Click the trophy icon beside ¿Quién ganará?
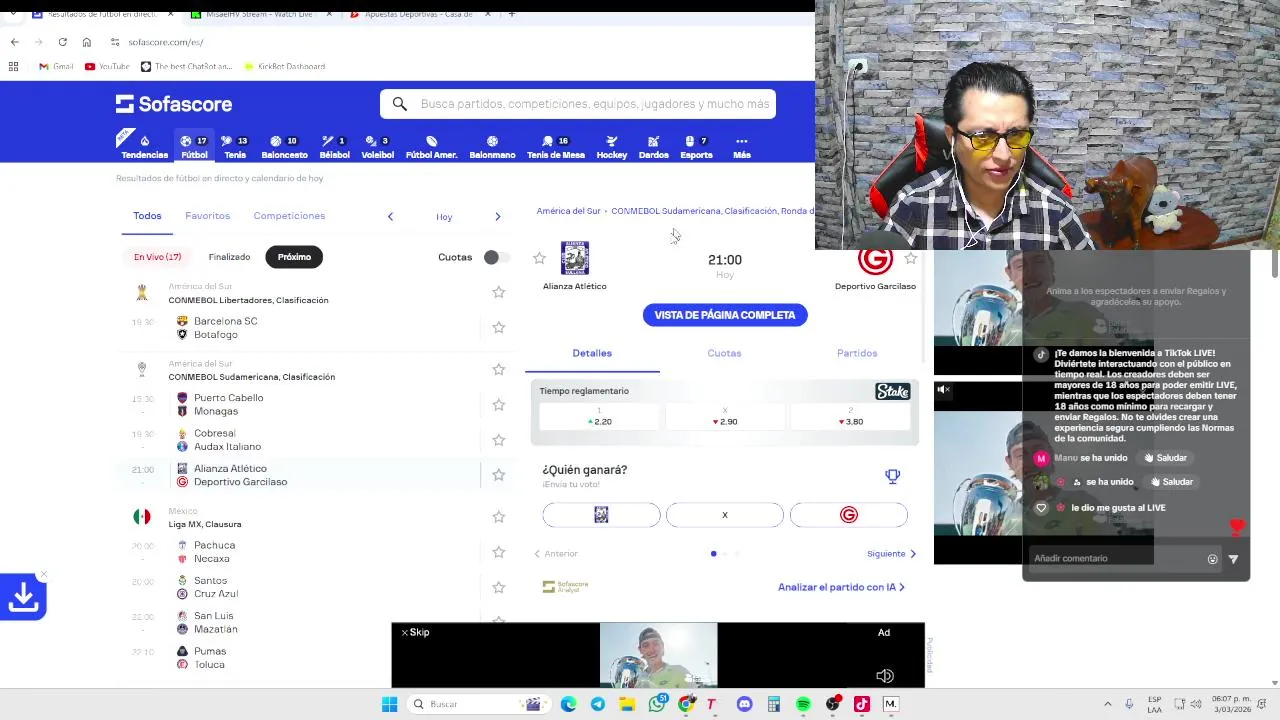This screenshot has width=1280, height=720. coord(892,477)
